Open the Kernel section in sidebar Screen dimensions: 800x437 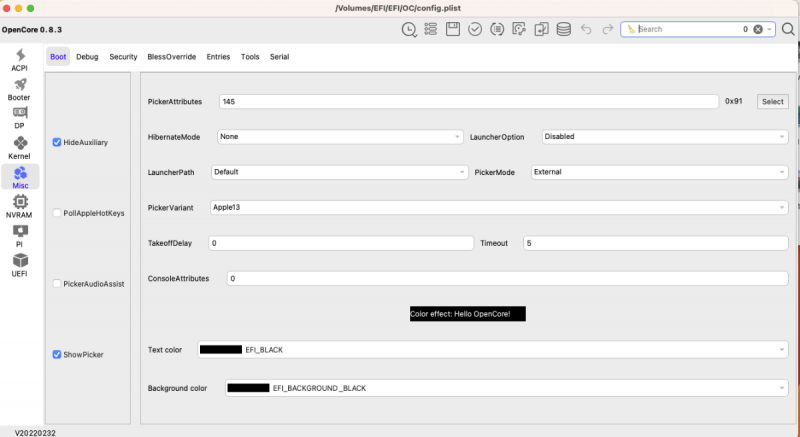[19, 148]
